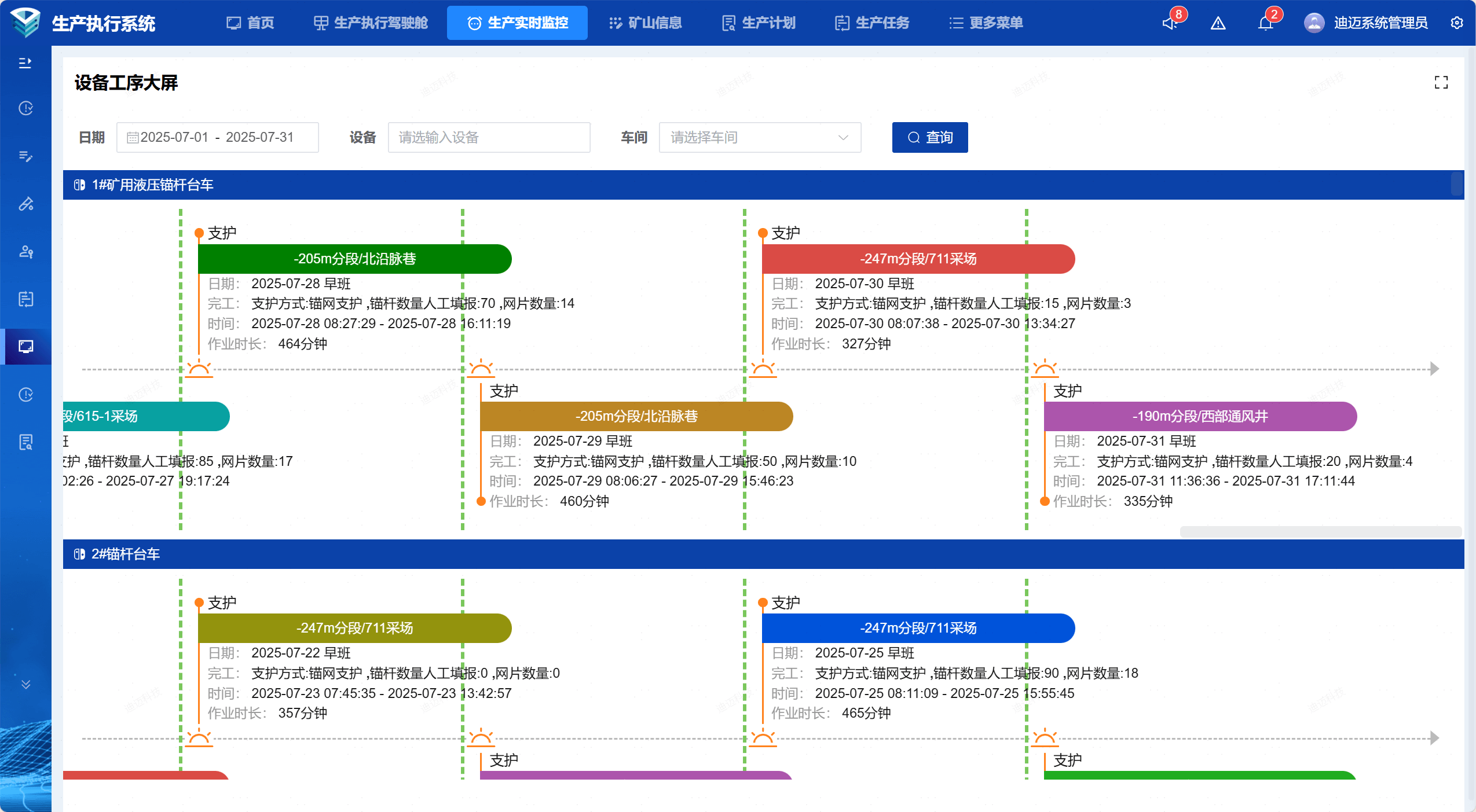The width and height of the screenshot is (1476, 812).
Task: Open the warning triangle alerts icon
Action: tap(1218, 23)
